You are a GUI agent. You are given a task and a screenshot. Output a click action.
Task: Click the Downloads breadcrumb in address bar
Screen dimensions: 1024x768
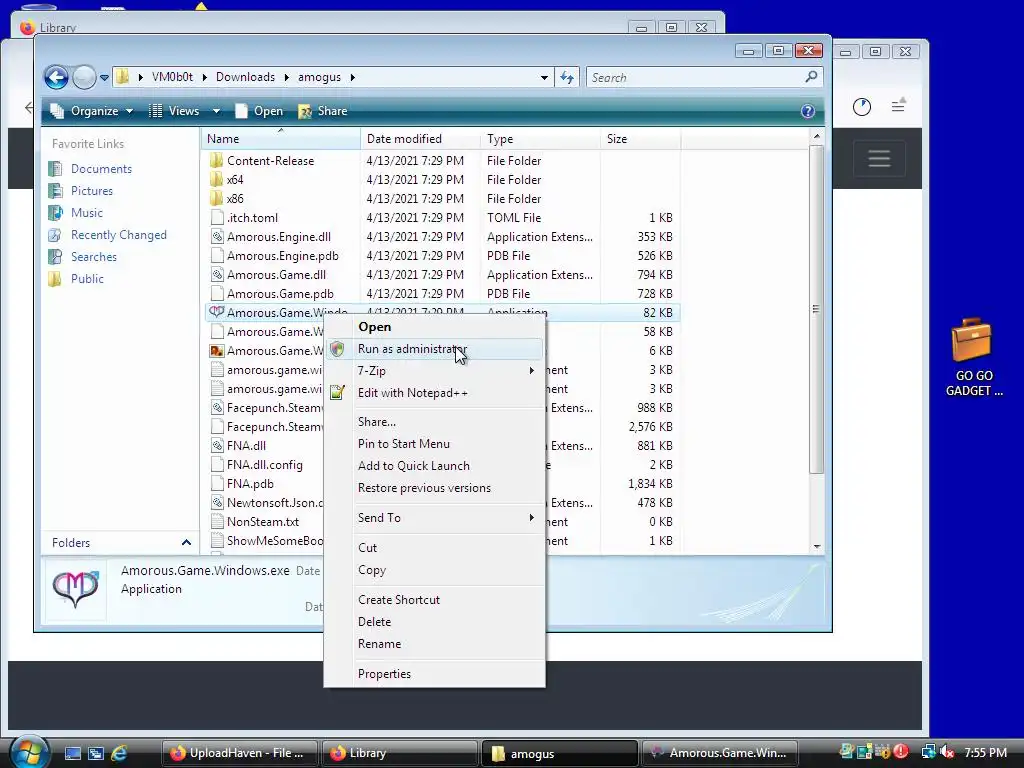(246, 77)
